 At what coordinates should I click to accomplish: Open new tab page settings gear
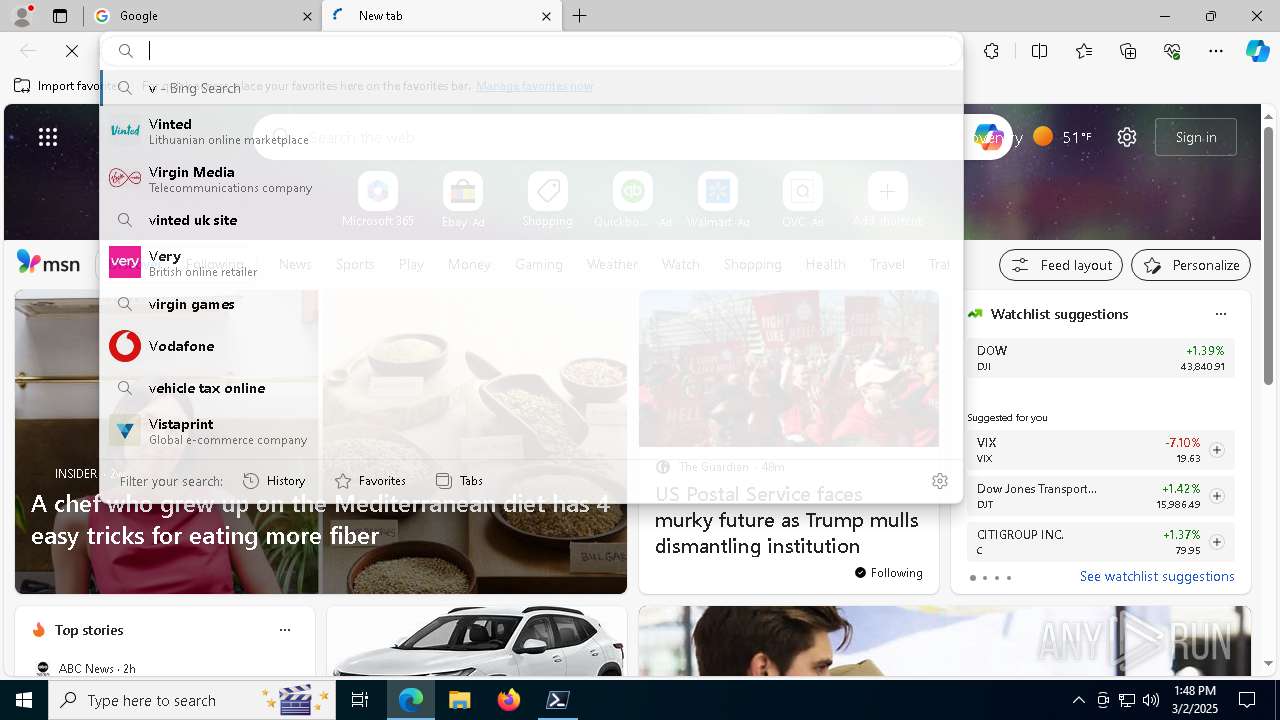tap(1127, 137)
